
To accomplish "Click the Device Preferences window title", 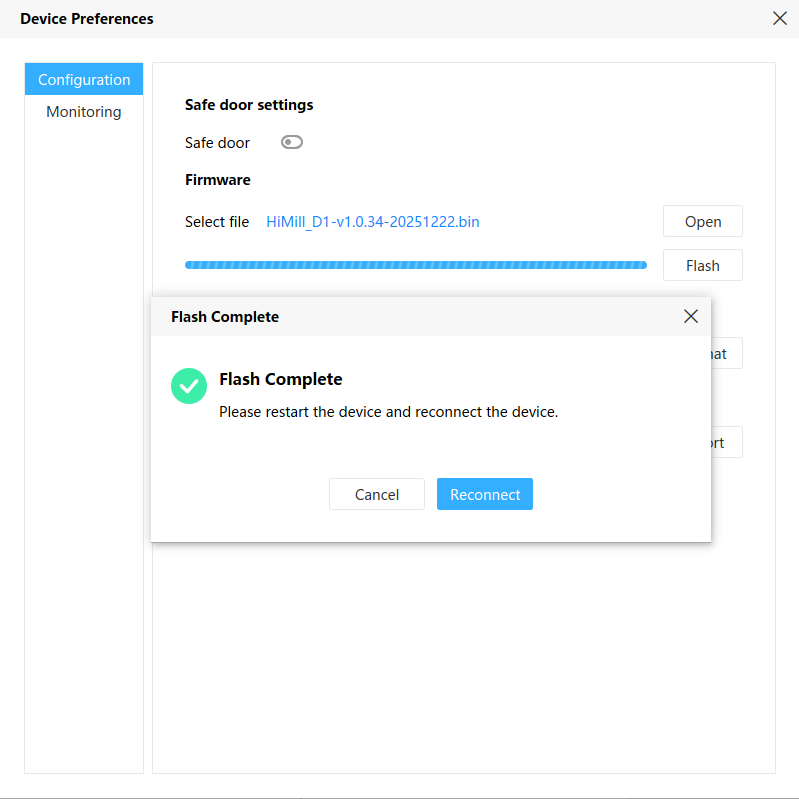I will pos(87,18).
